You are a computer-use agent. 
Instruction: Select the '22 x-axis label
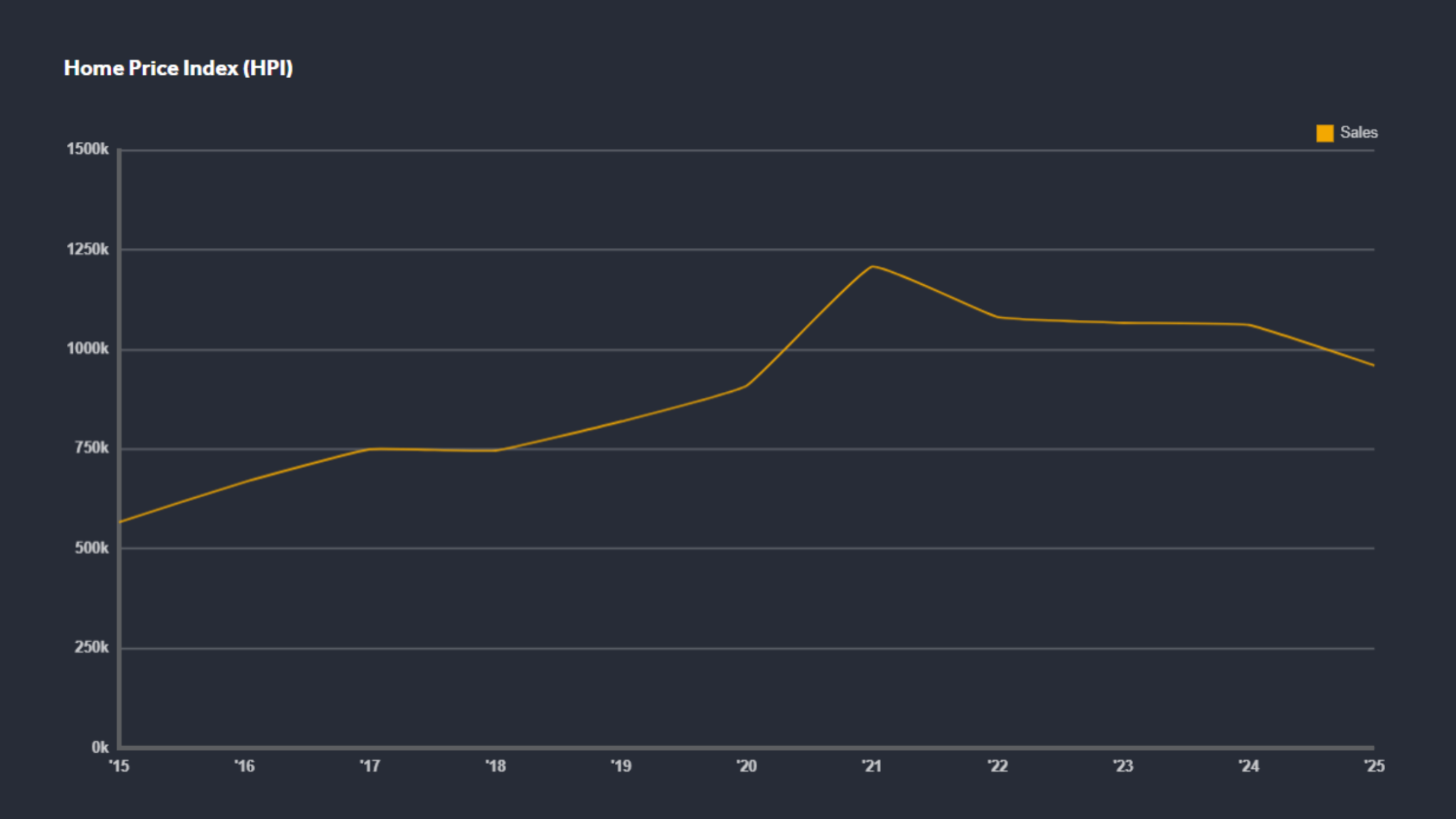click(997, 766)
